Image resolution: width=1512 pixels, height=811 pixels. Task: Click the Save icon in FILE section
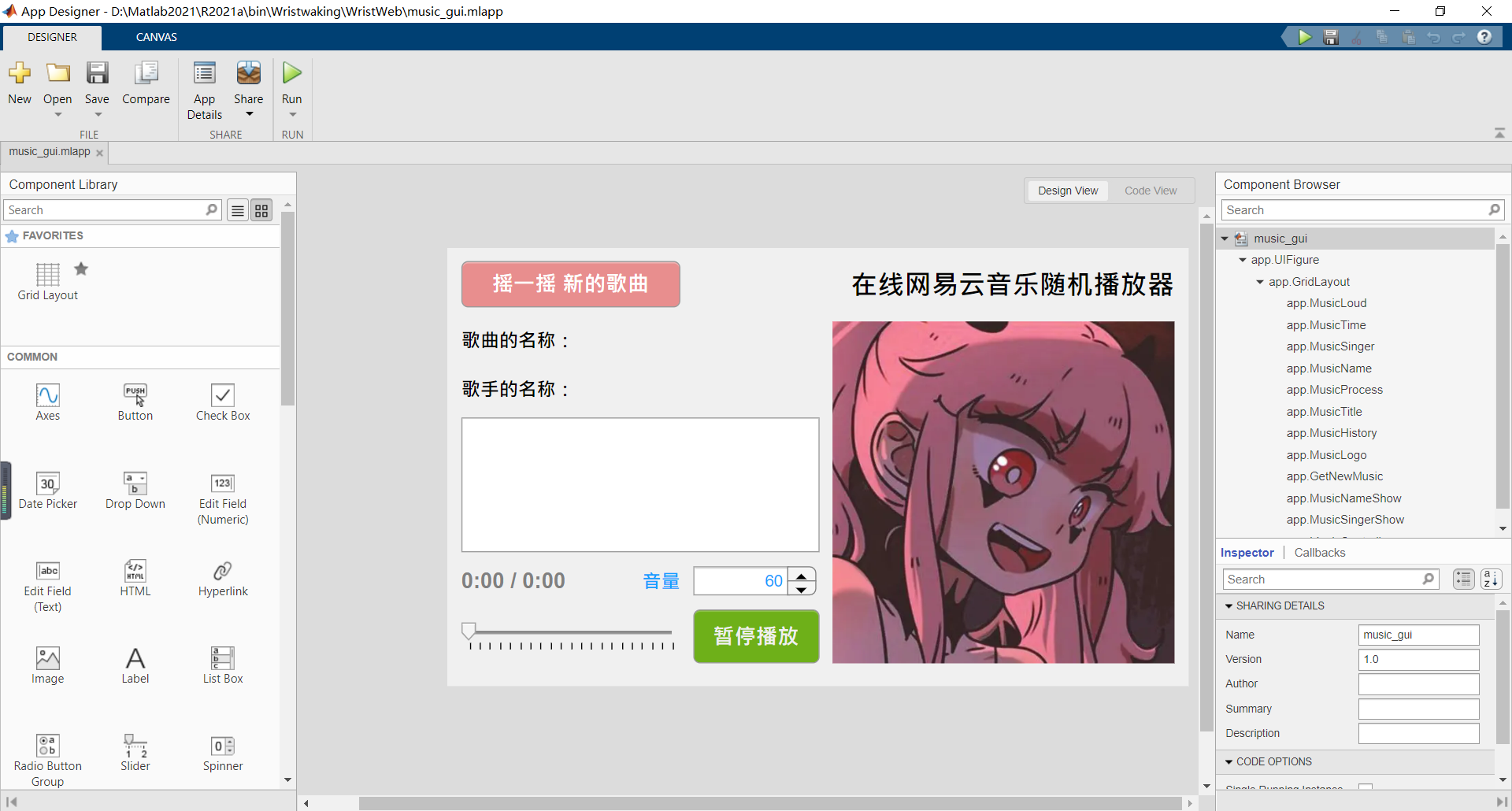pyautogui.click(x=97, y=73)
